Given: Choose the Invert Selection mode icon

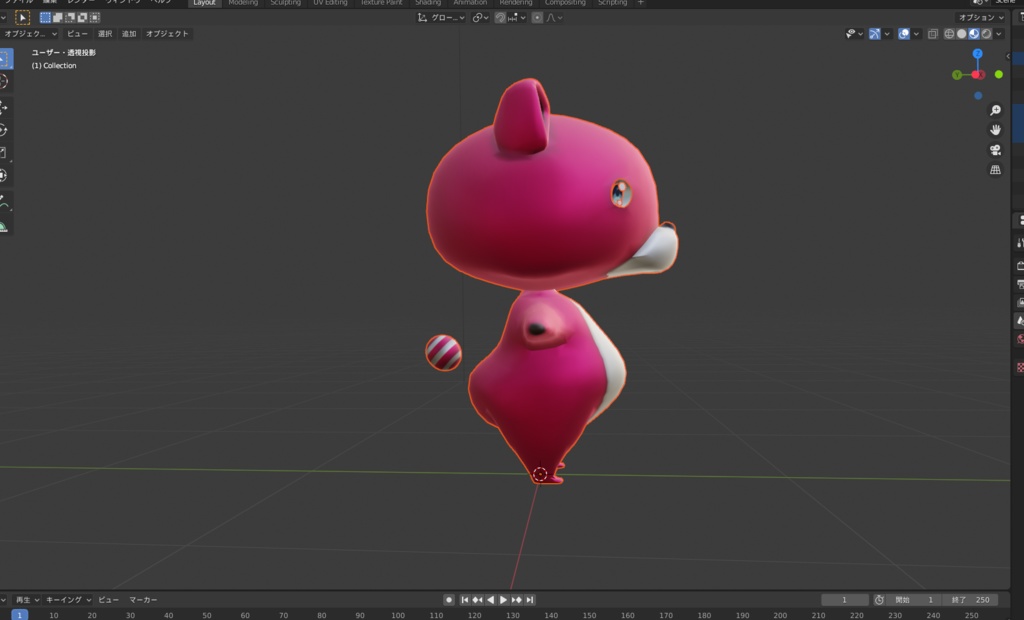Looking at the screenshot, I should (82, 18).
